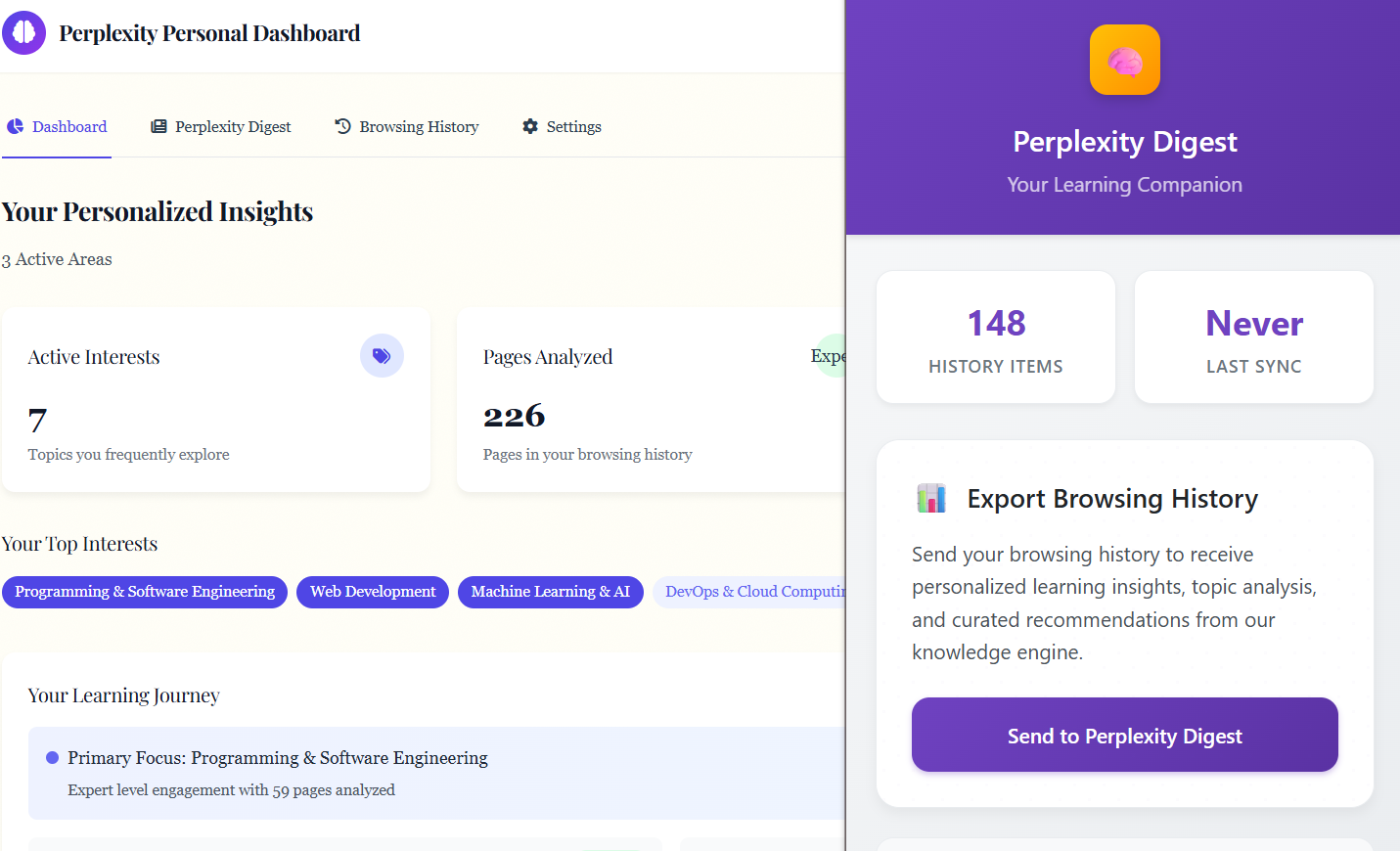Click the 'Your Learning Journey' heading
The width and height of the screenshot is (1400, 851).
coord(124,695)
